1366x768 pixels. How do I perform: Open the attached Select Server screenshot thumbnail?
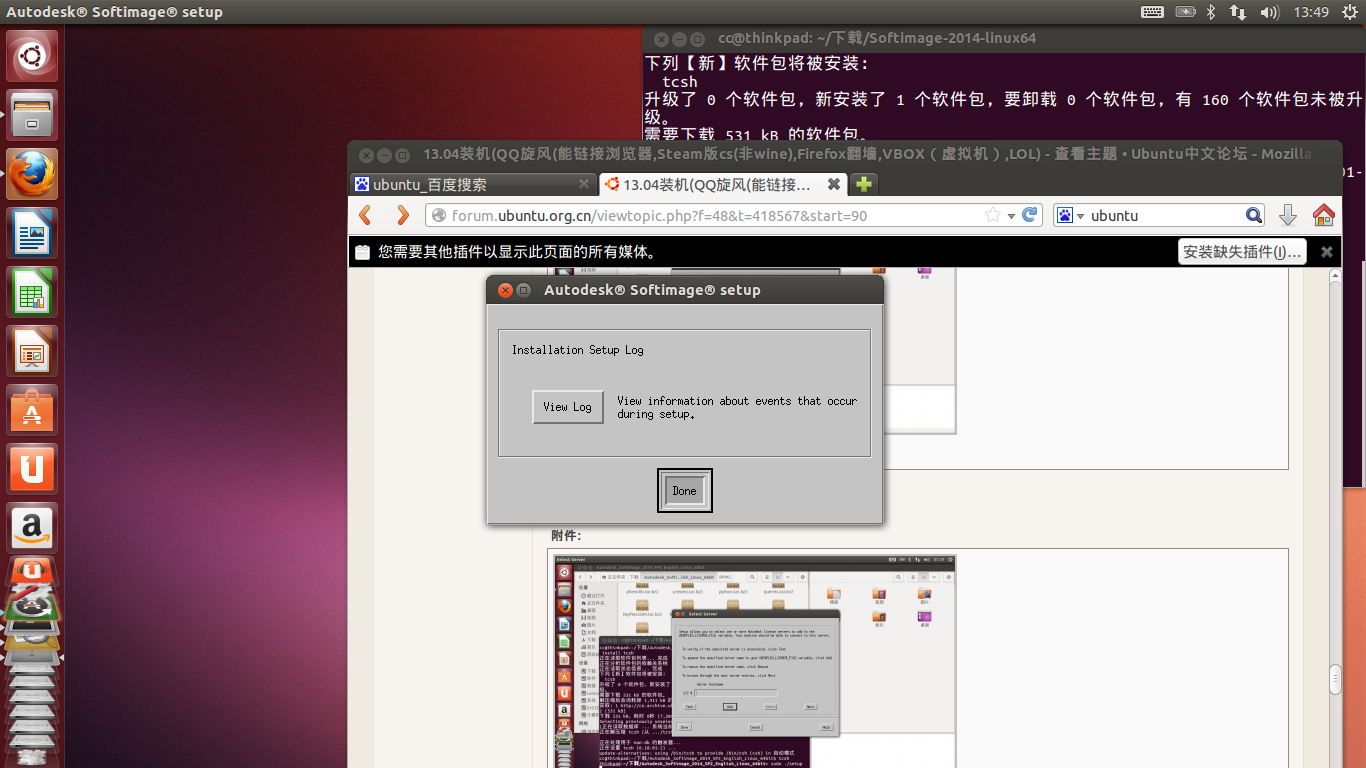click(x=755, y=660)
